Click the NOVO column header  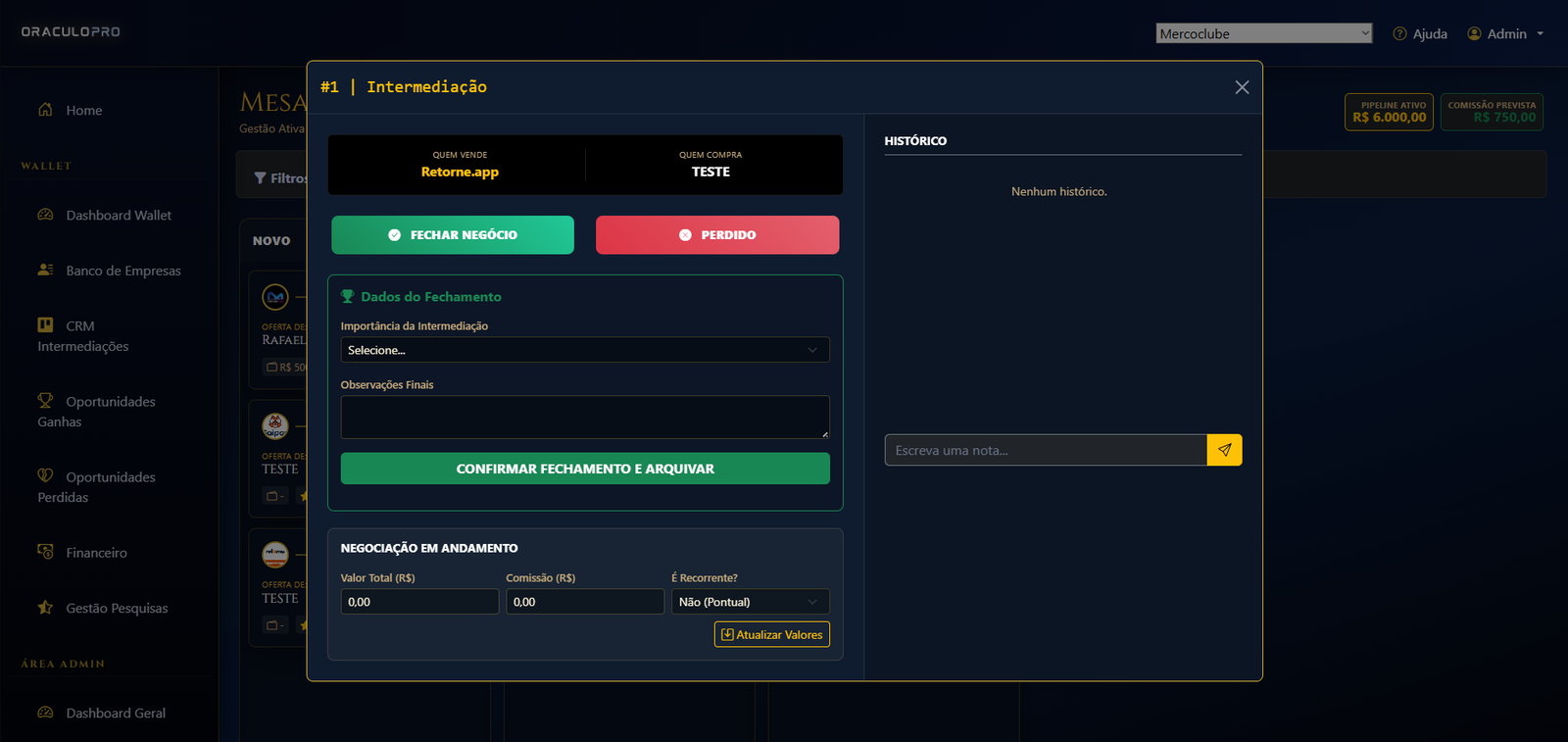coord(271,240)
